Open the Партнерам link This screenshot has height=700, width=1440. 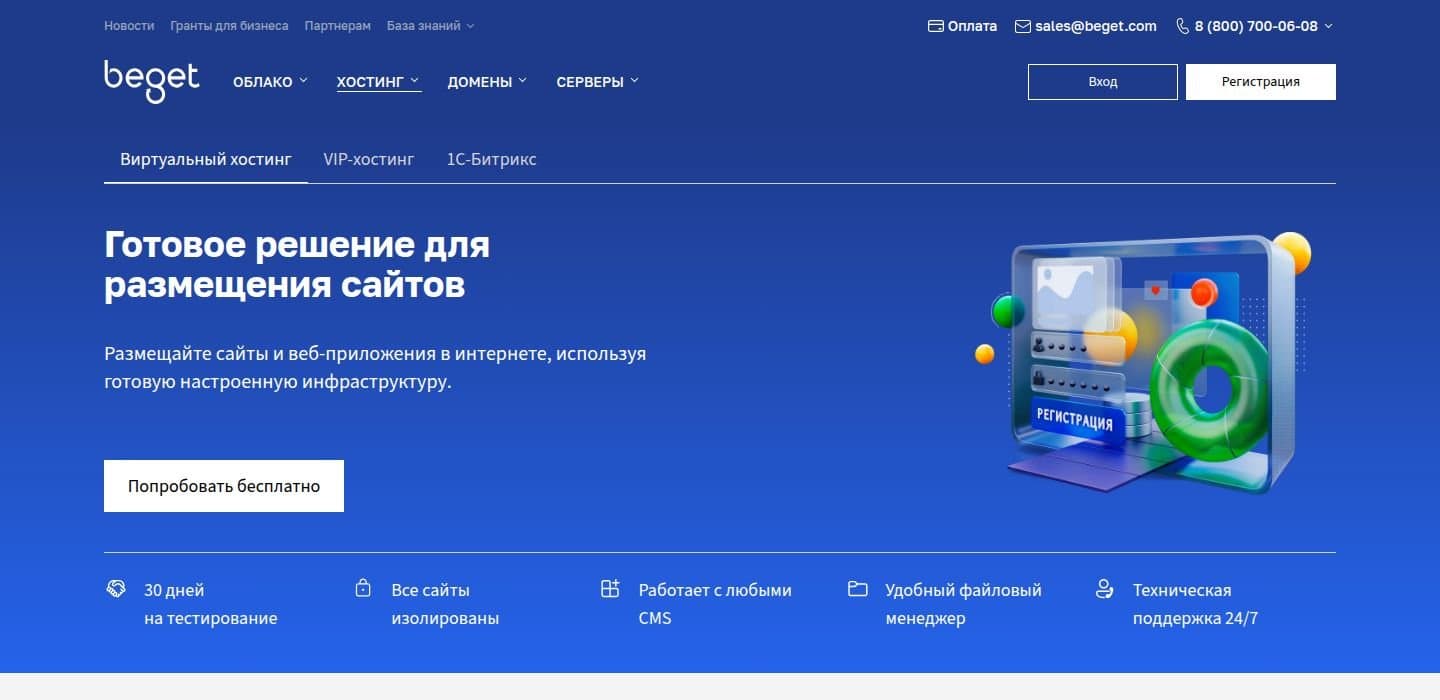point(338,26)
